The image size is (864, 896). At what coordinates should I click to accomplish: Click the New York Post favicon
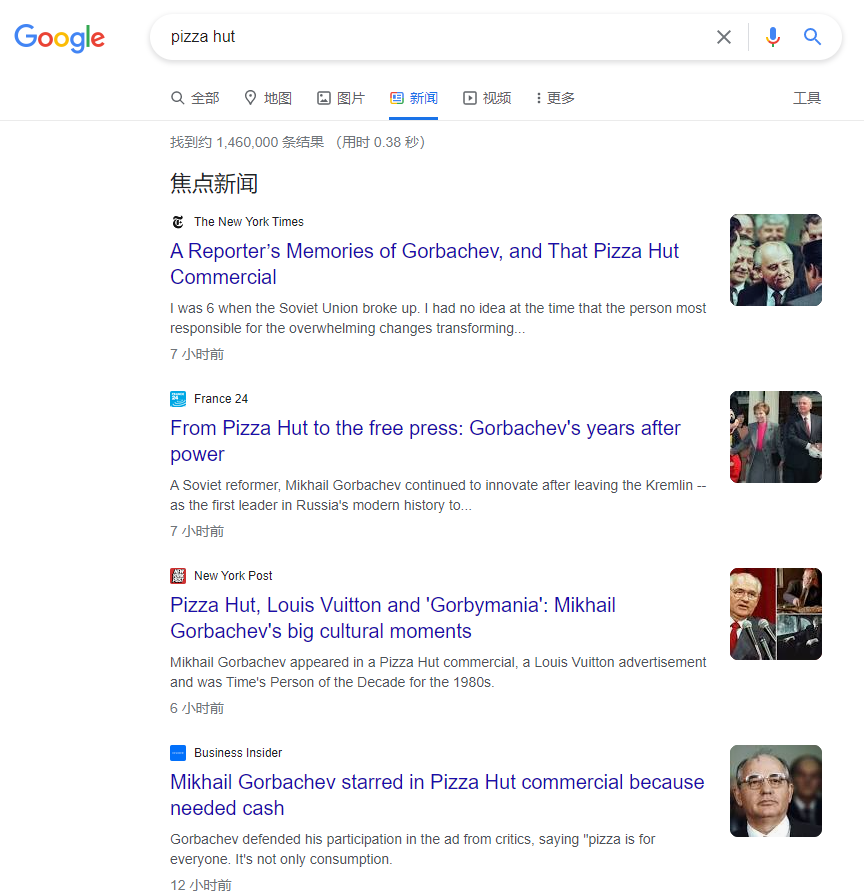pyautogui.click(x=178, y=576)
